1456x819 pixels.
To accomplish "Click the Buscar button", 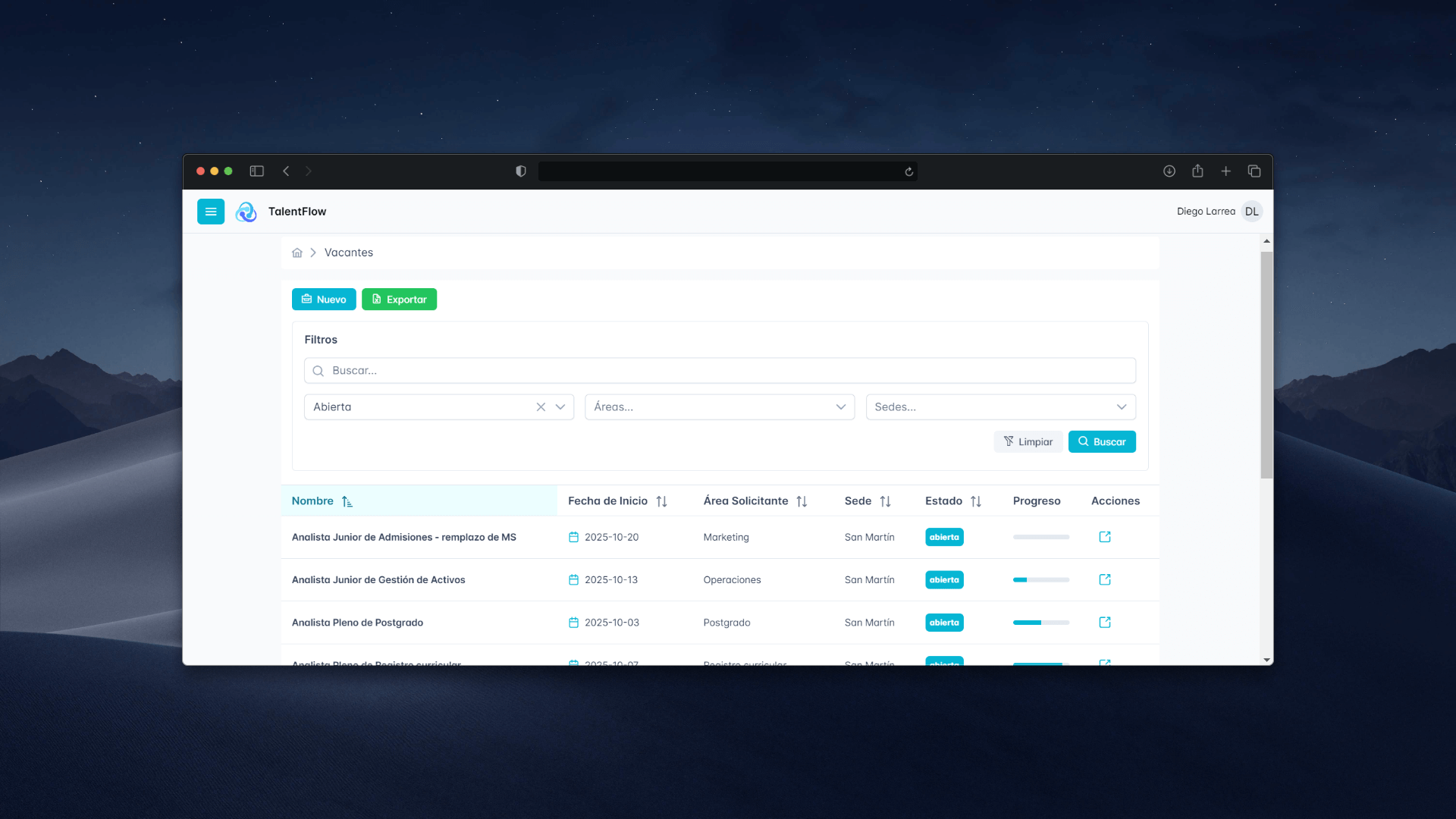I will [1102, 442].
